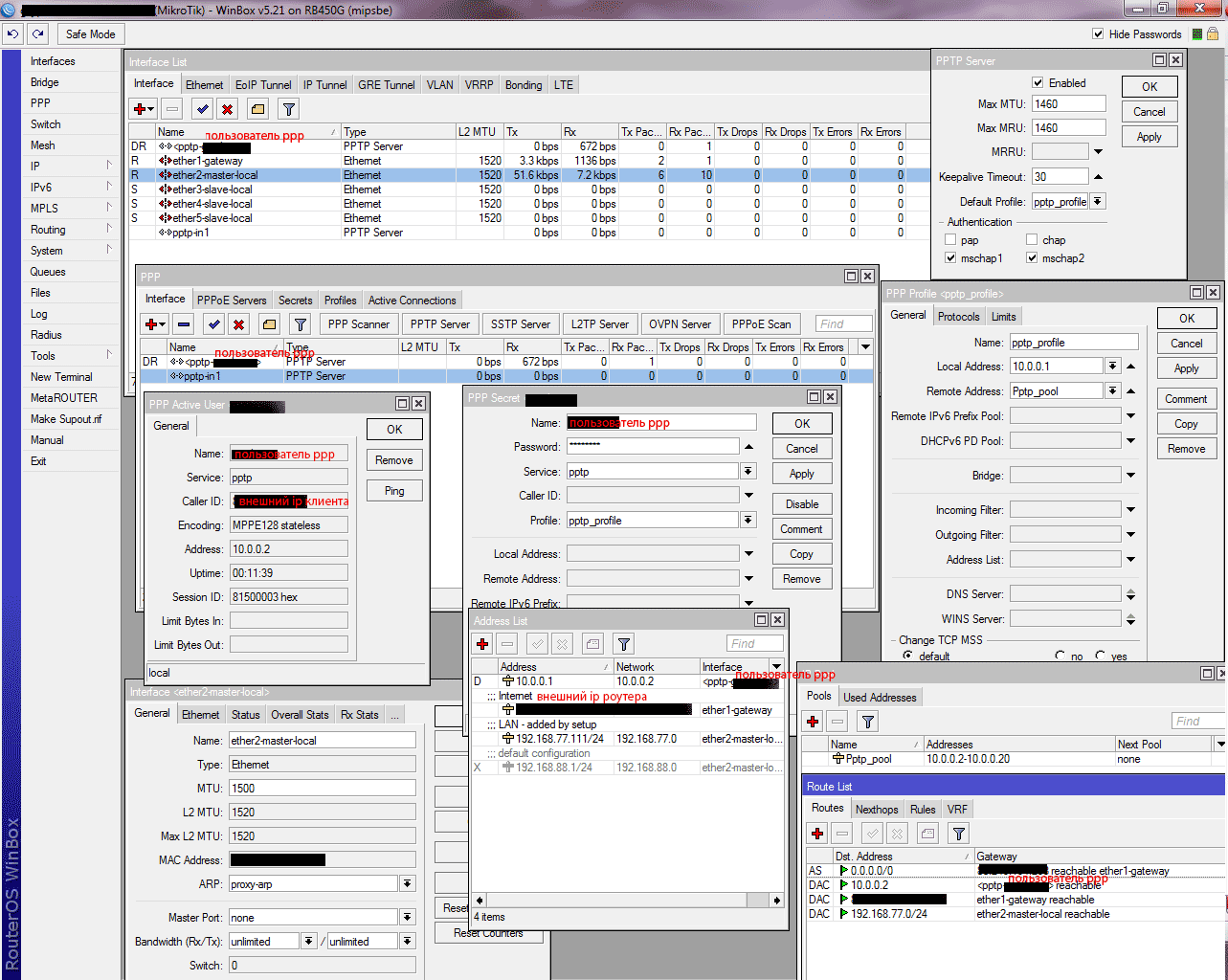
Task: Disable the selected PPP interface
Action: (x=239, y=324)
